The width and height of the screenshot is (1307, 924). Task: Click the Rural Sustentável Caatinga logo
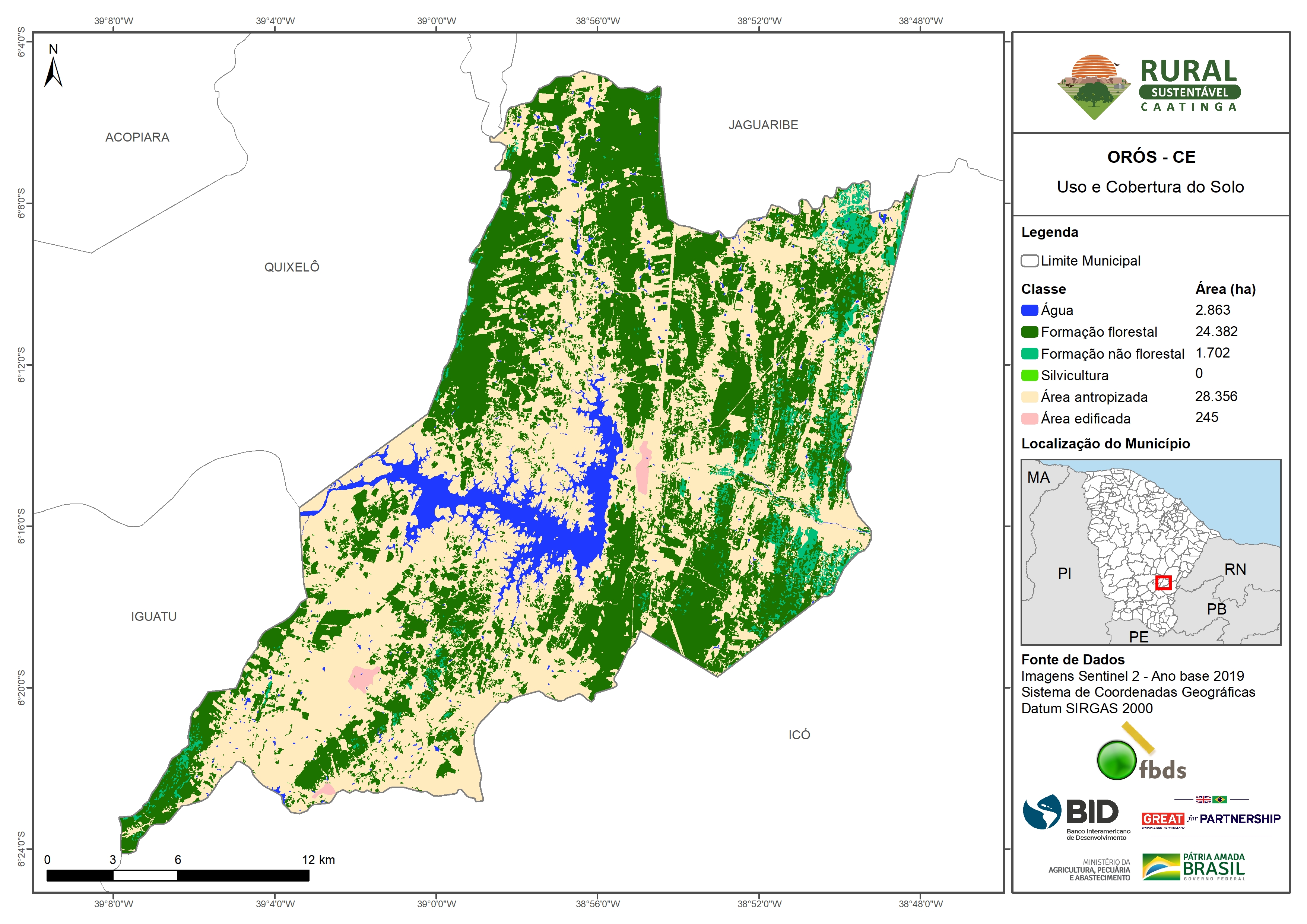pos(1150,86)
